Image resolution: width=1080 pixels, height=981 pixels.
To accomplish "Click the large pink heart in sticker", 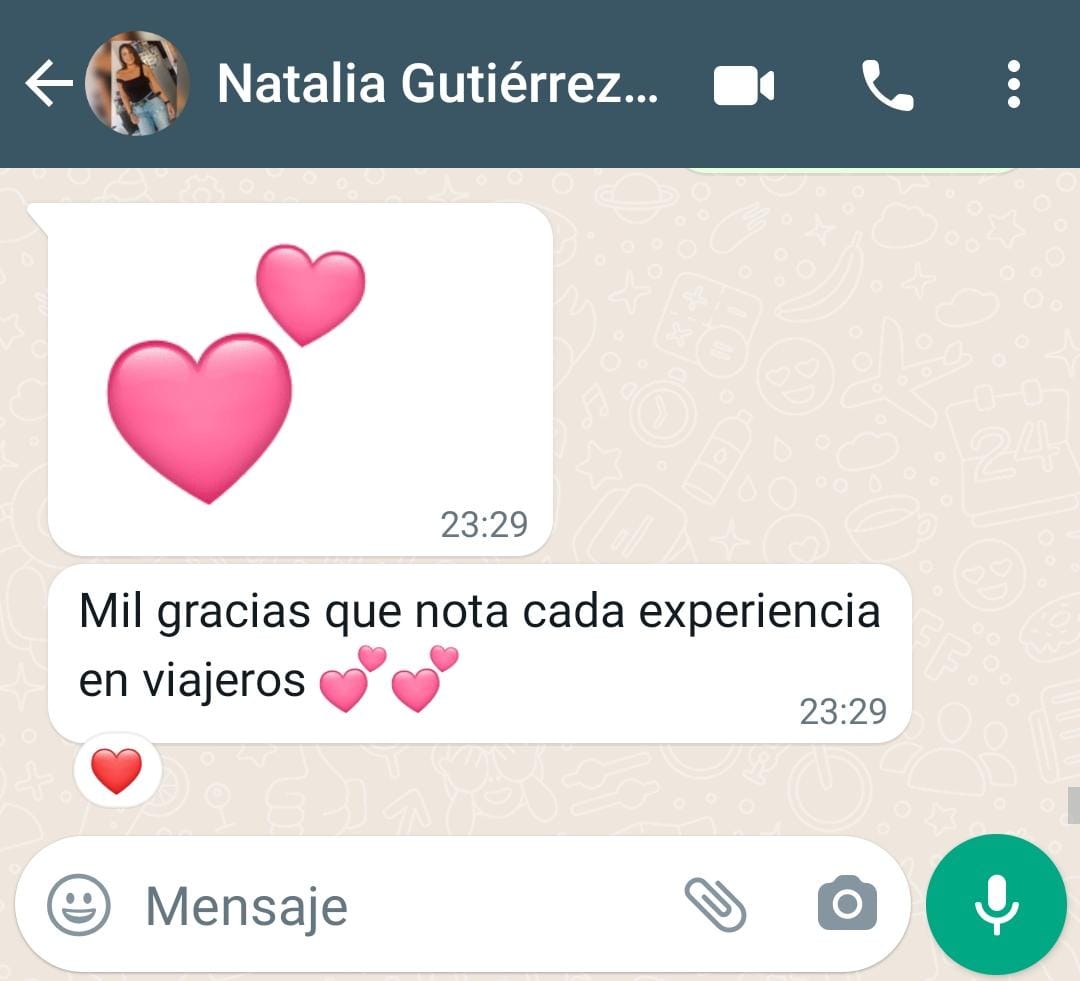I will (x=200, y=417).
